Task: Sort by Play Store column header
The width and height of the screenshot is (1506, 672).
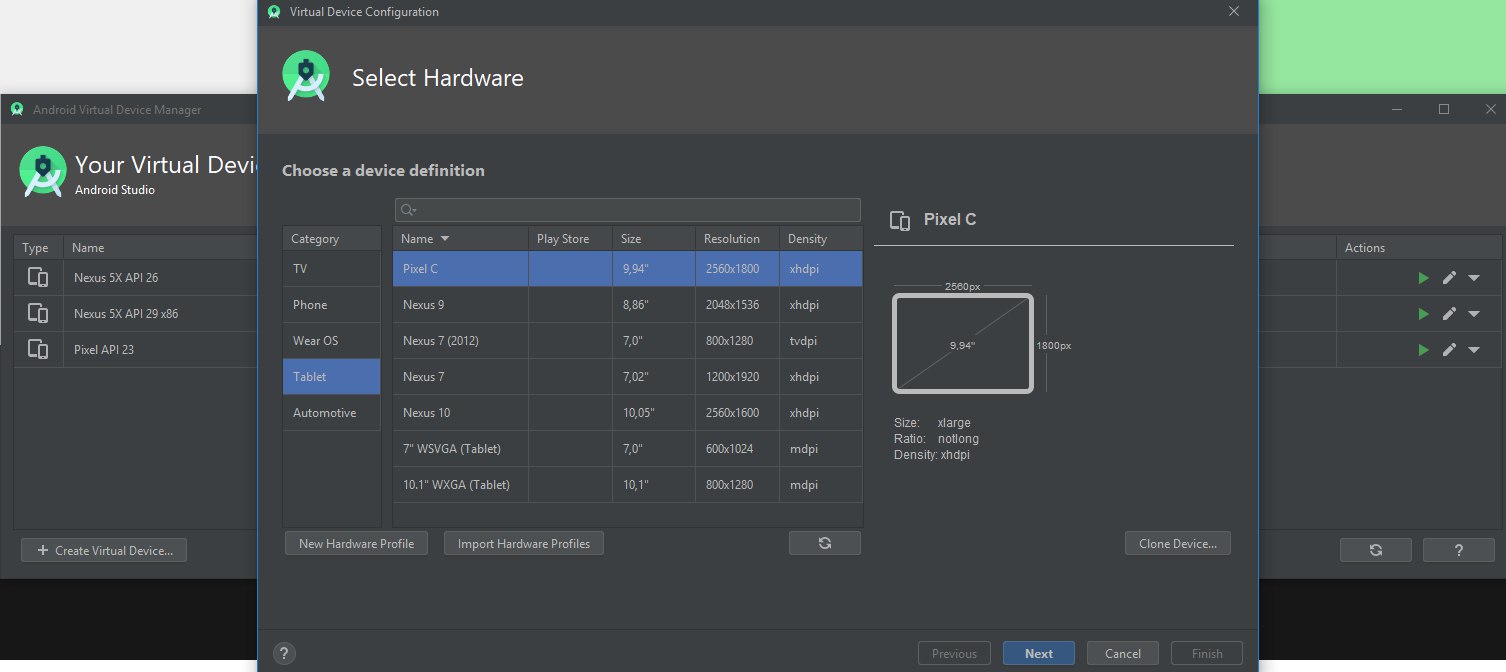Action: [x=571, y=239]
